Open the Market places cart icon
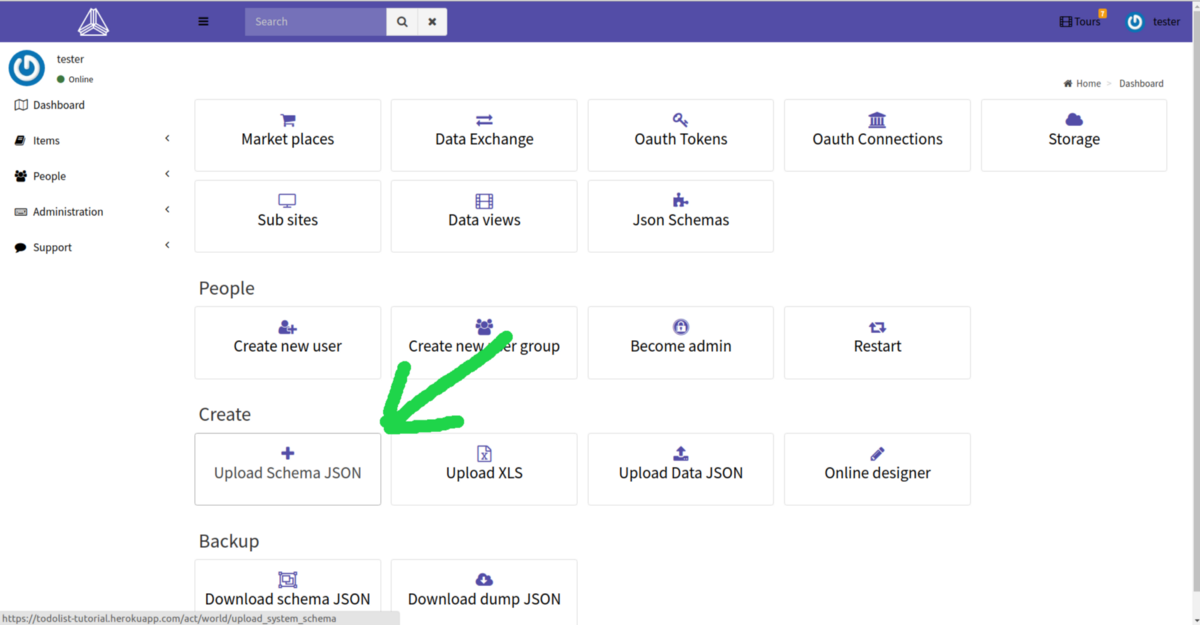Screen dimensions: 1200x625 pos(288,120)
